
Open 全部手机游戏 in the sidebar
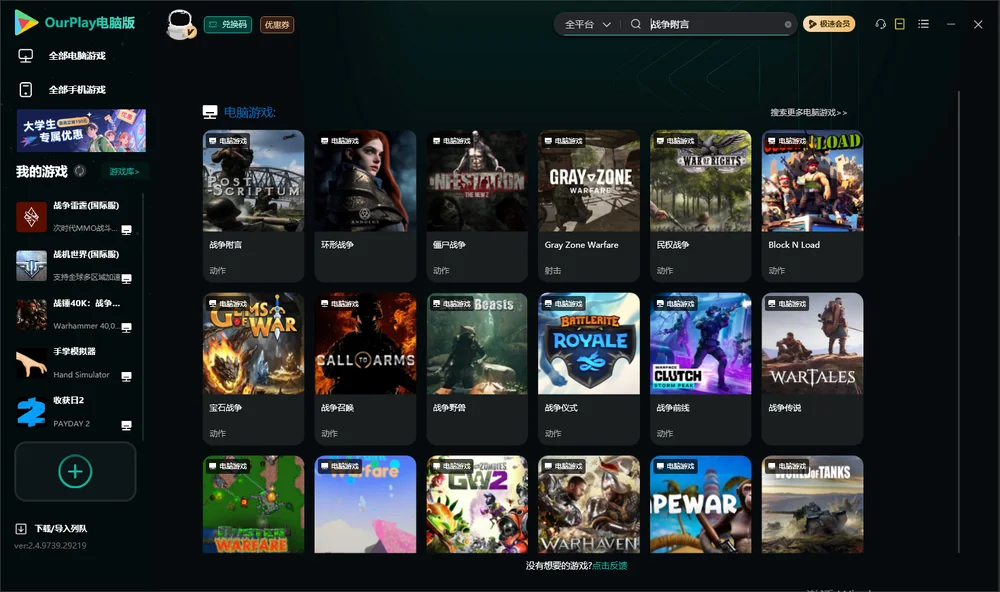pos(77,90)
